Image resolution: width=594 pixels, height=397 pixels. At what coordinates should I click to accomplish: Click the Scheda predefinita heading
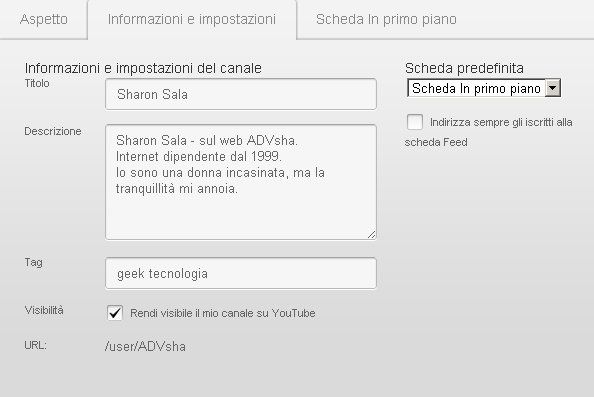(464, 69)
